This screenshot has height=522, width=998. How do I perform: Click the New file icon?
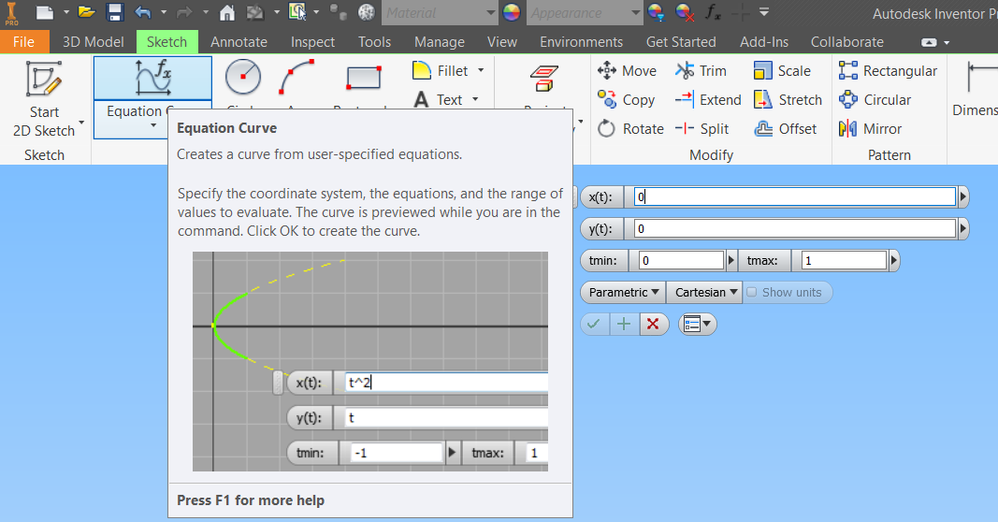click(x=44, y=12)
